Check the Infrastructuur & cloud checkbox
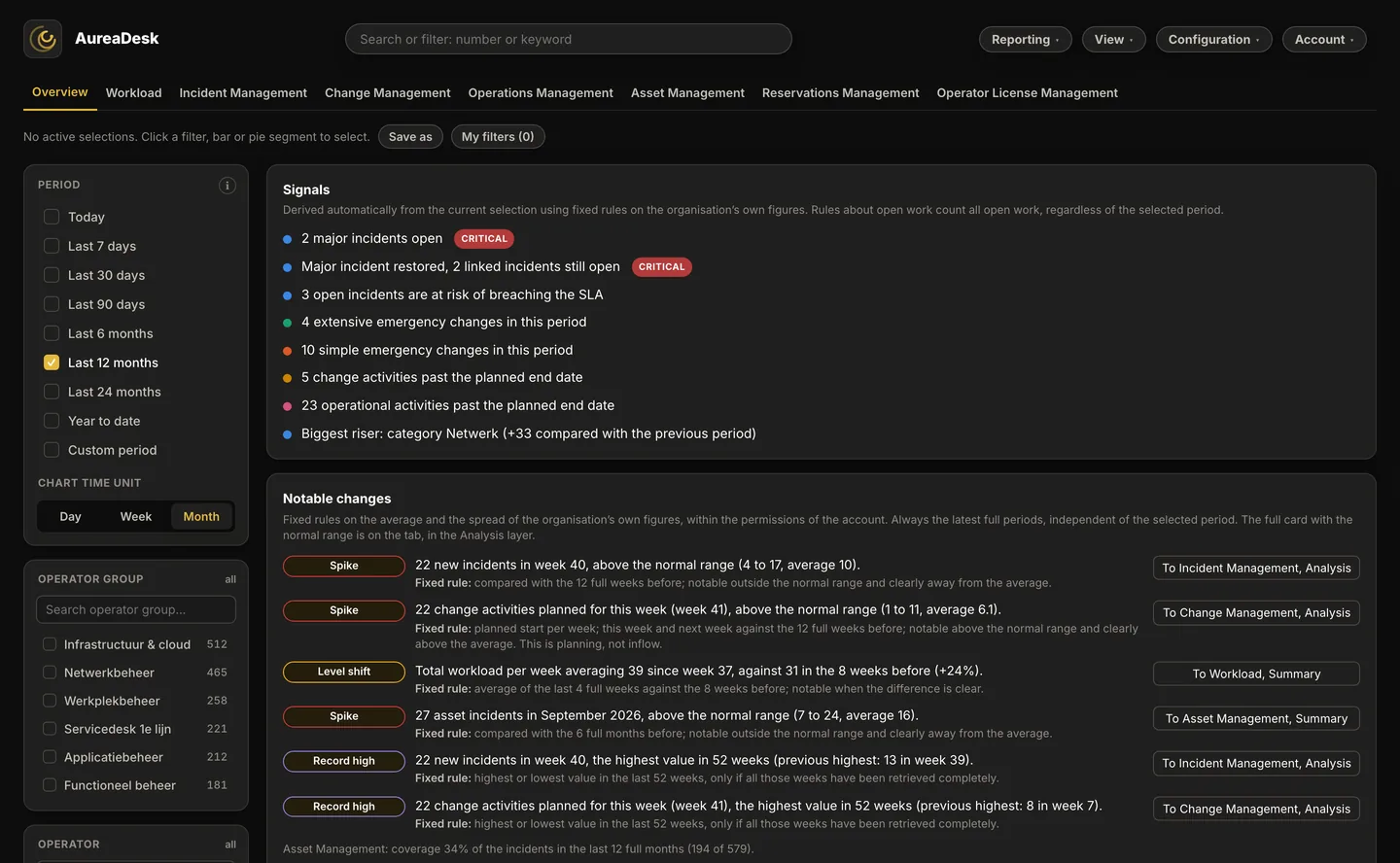 (x=50, y=644)
